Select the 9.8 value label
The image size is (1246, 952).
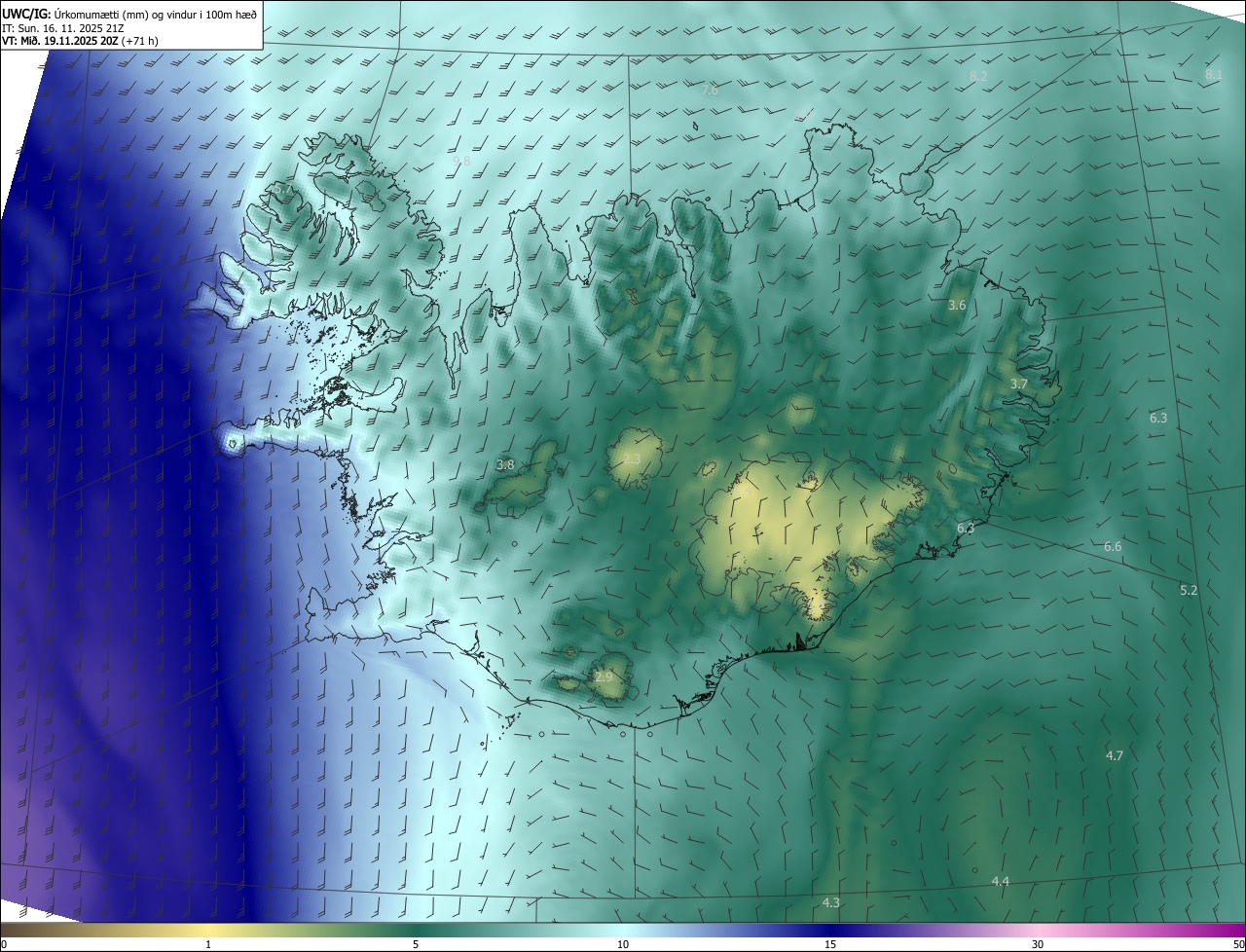click(461, 162)
